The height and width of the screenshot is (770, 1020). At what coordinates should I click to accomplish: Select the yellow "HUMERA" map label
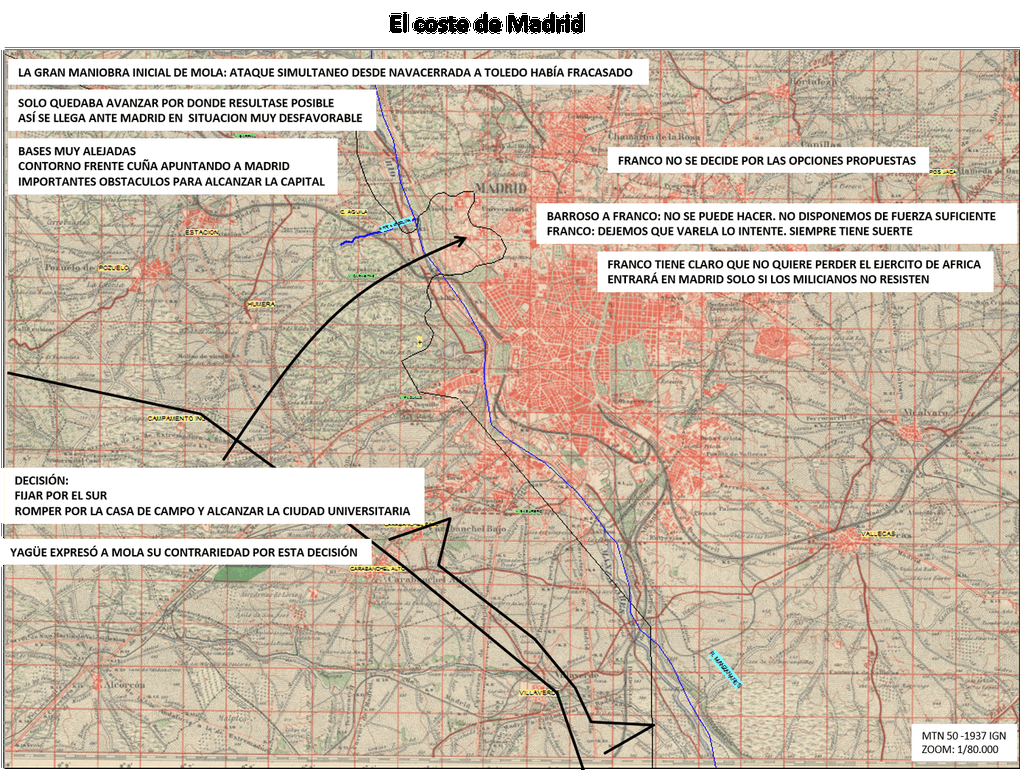click(260, 304)
